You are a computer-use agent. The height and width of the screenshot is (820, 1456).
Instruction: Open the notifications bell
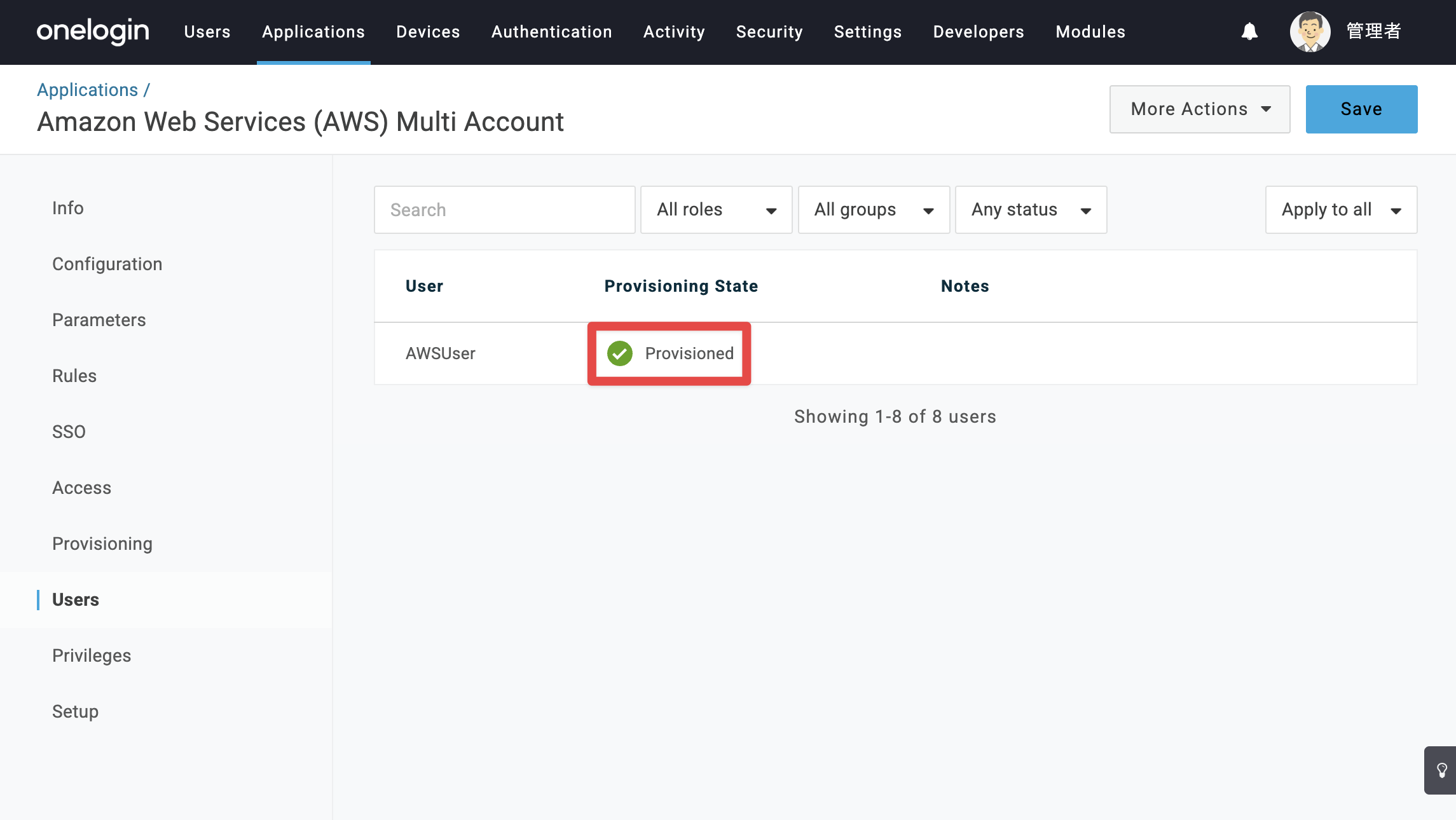click(1249, 31)
